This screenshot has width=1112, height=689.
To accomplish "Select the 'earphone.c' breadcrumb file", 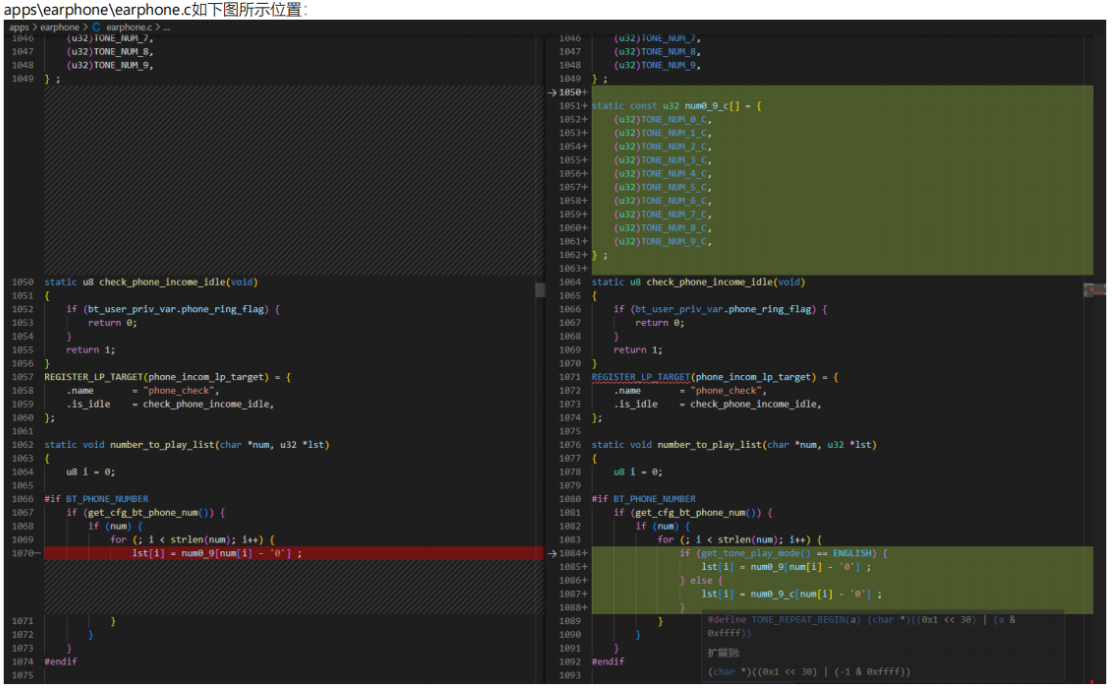I will coord(129,27).
